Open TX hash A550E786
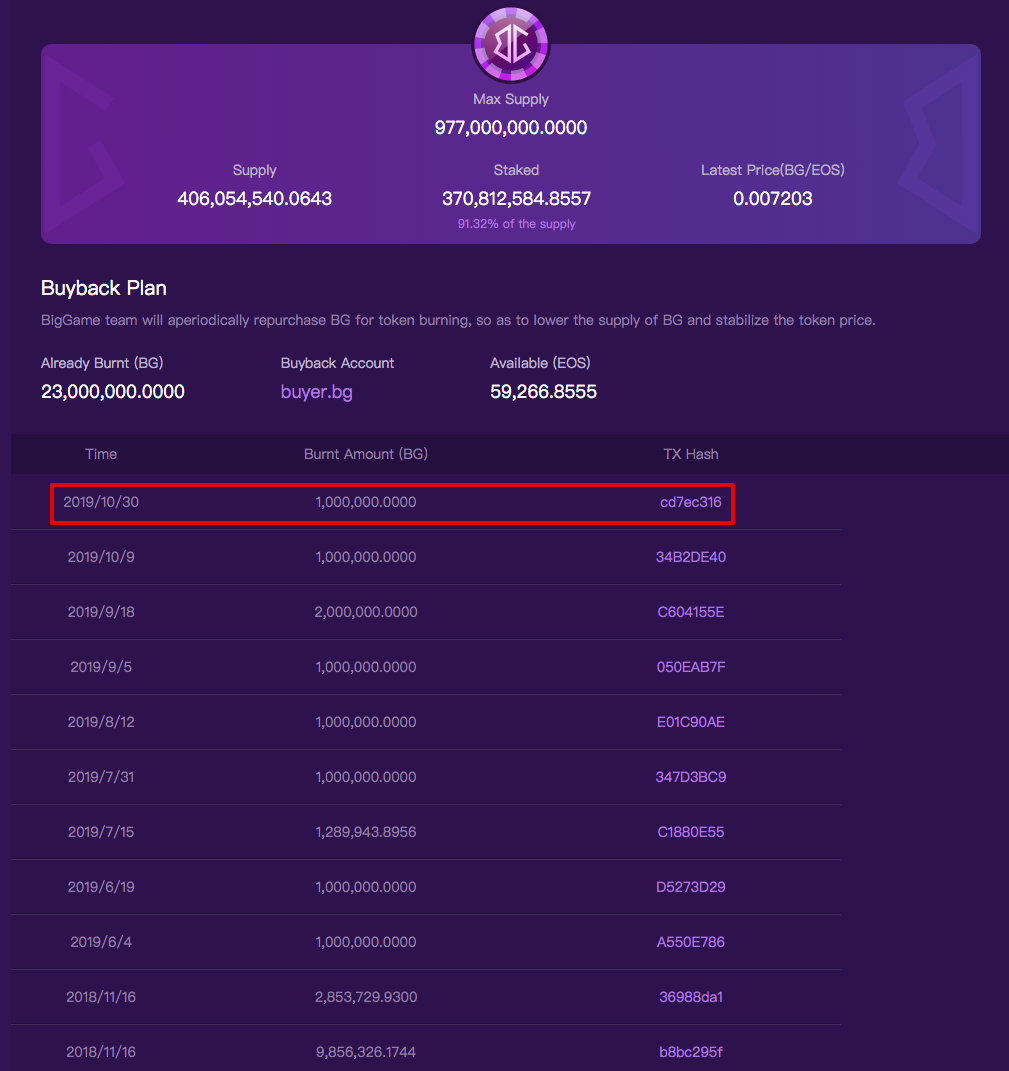Image resolution: width=1009 pixels, height=1071 pixels. click(691, 942)
